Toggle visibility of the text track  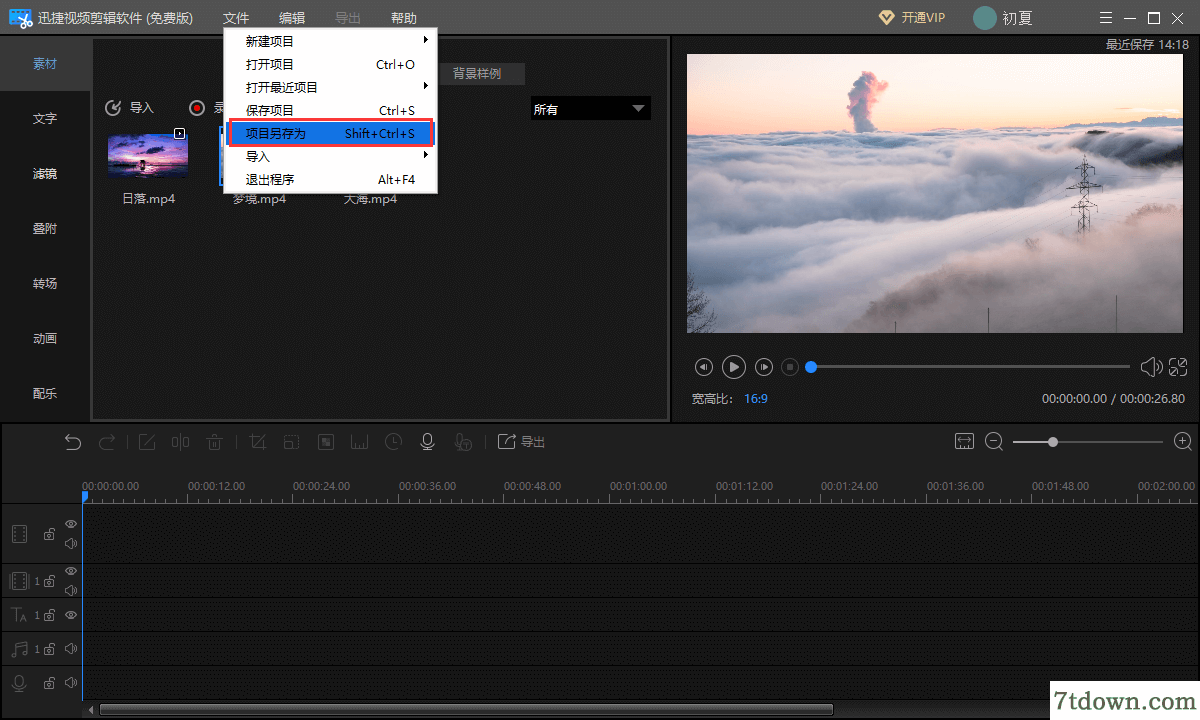[71, 615]
